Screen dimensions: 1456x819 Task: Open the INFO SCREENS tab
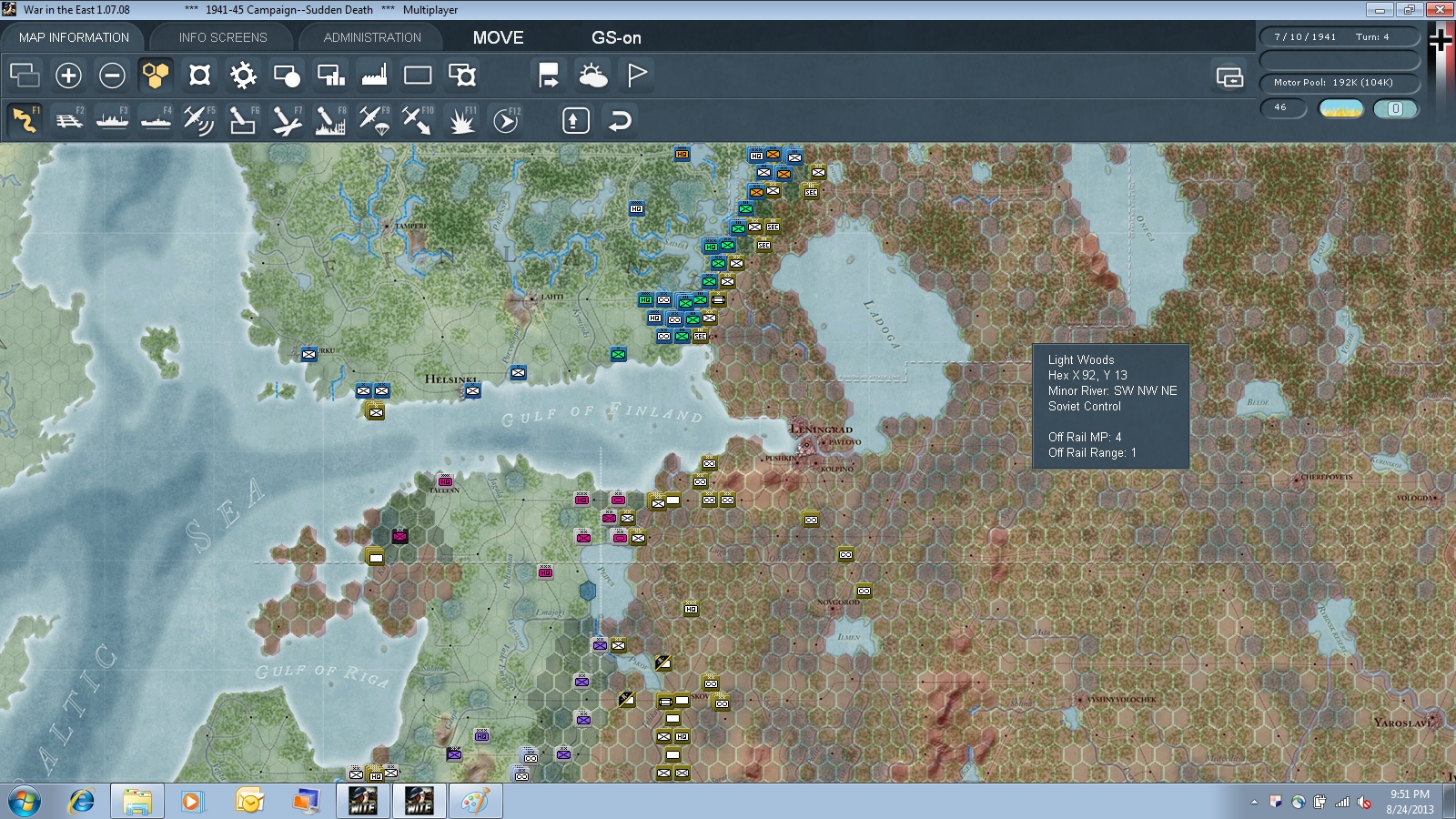(x=223, y=37)
